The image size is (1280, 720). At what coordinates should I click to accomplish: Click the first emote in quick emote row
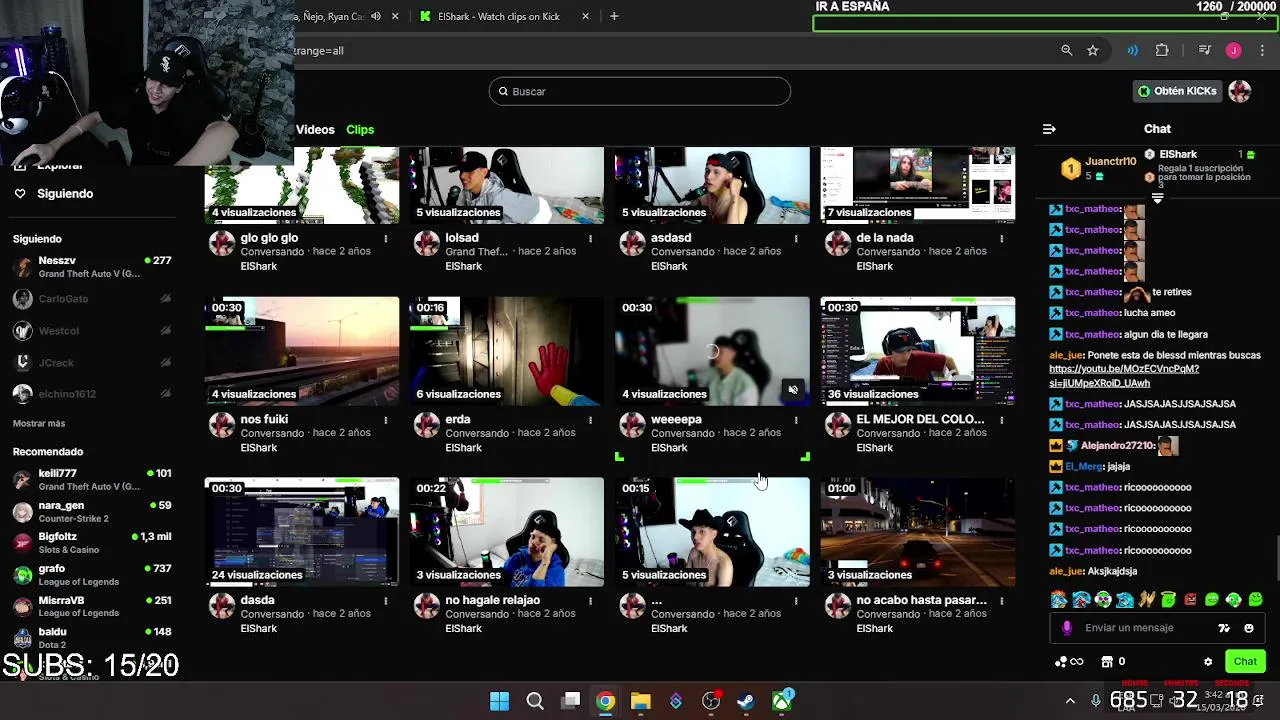click(1058, 600)
